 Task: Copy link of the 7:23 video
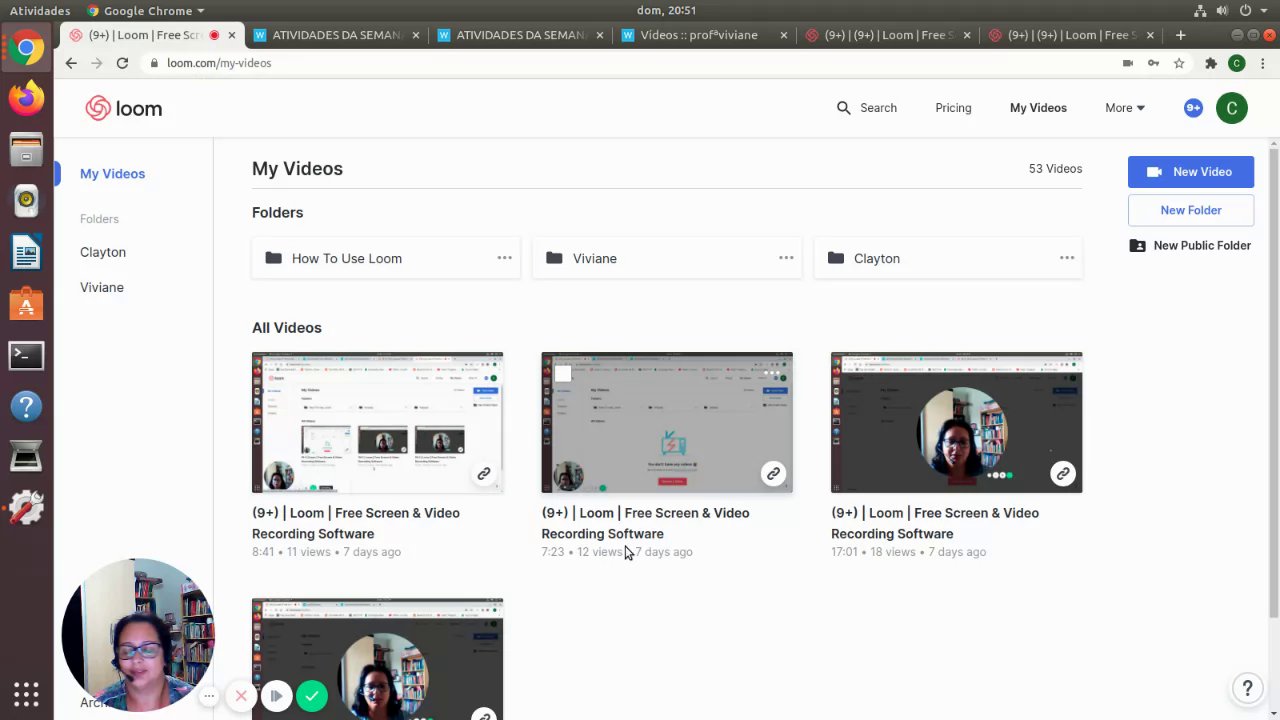tap(773, 474)
